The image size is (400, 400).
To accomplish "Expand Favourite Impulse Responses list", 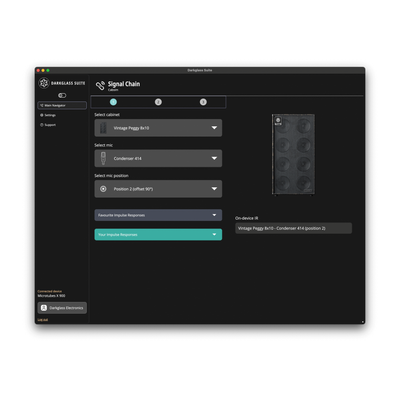I will click(158, 215).
